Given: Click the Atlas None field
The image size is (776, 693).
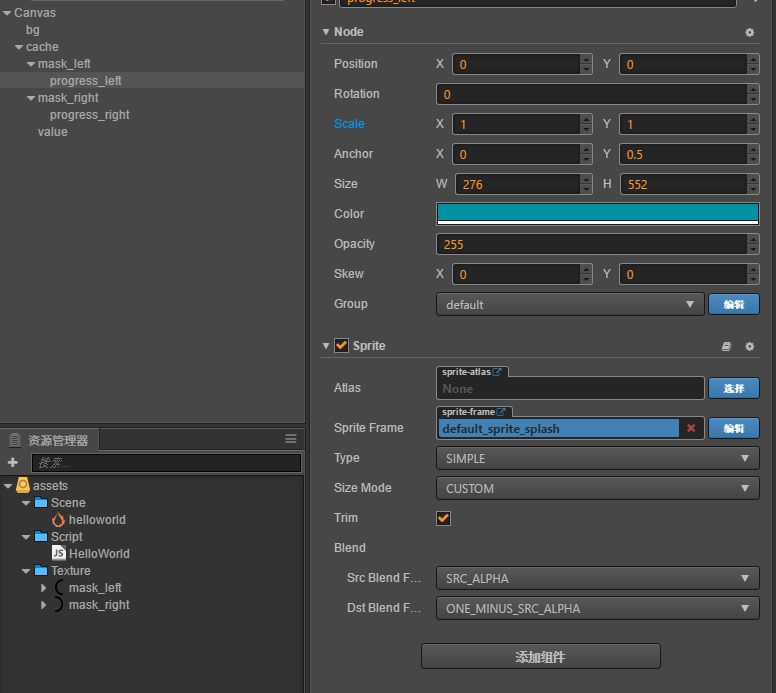Looking at the screenshot, I should (x=570, y=389).
